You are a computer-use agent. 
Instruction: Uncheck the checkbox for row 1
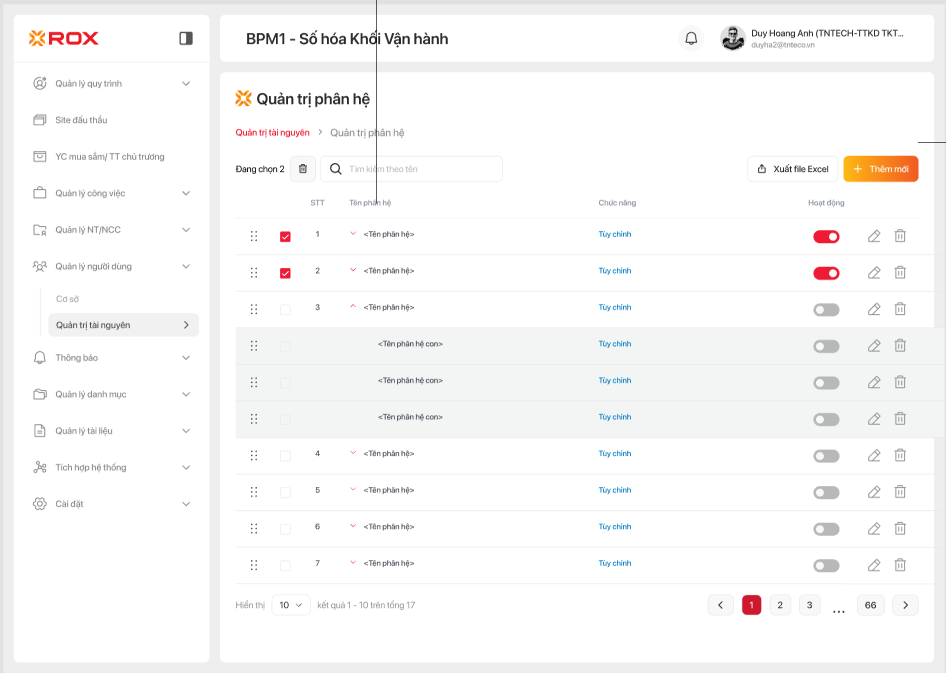click(x=285, y=236)
